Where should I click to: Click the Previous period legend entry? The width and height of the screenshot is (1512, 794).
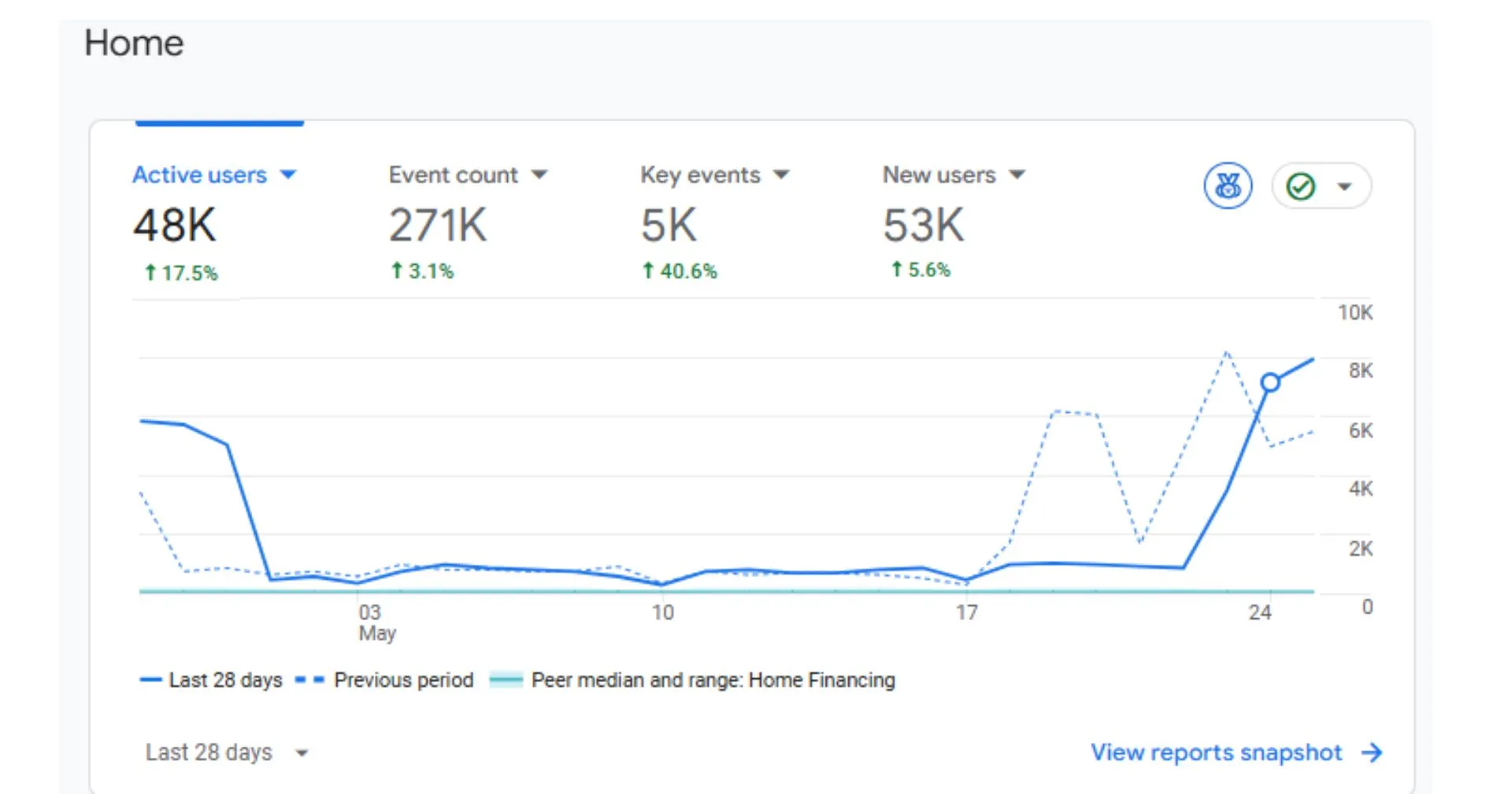click(384, 680)
